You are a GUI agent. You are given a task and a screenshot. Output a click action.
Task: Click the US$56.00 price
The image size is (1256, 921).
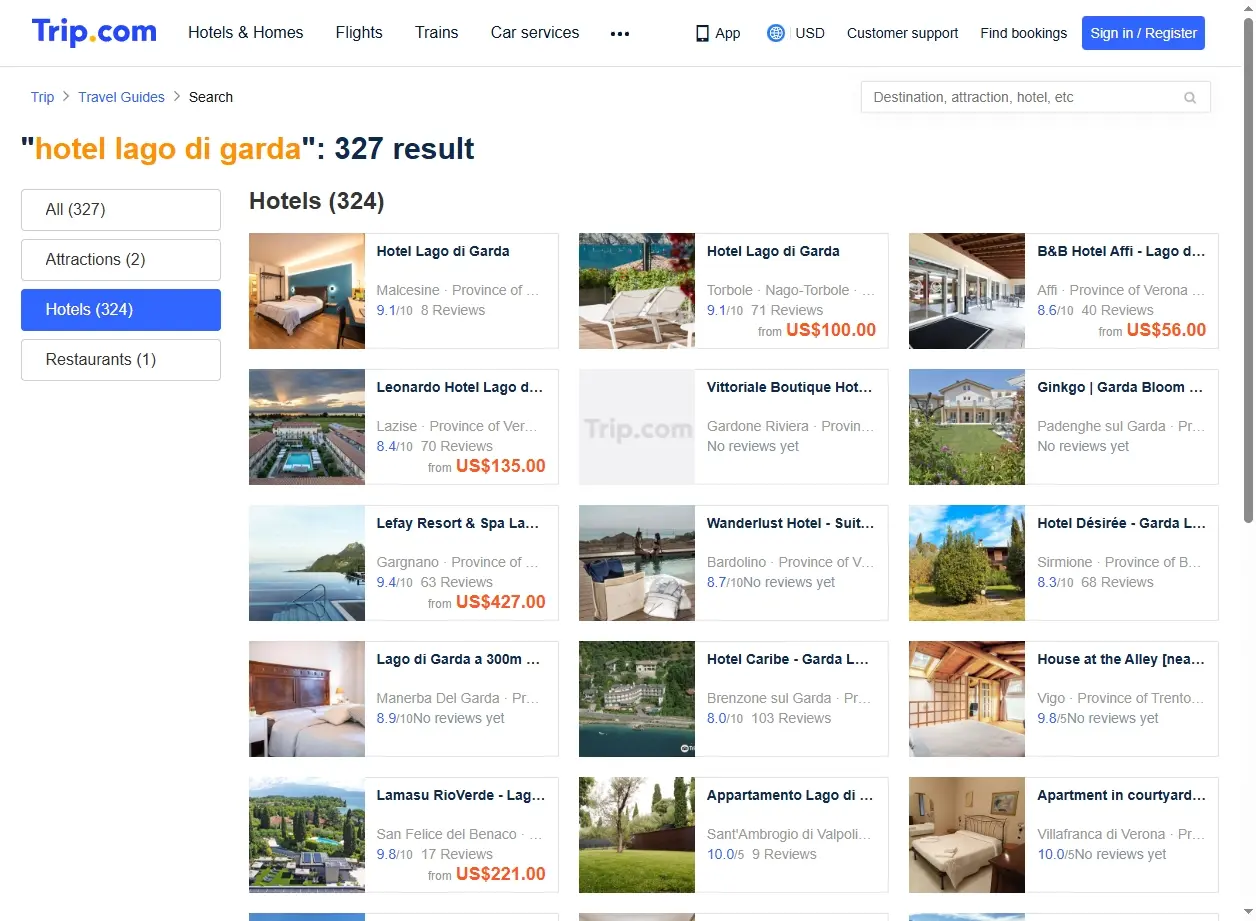coord(1166,330)
